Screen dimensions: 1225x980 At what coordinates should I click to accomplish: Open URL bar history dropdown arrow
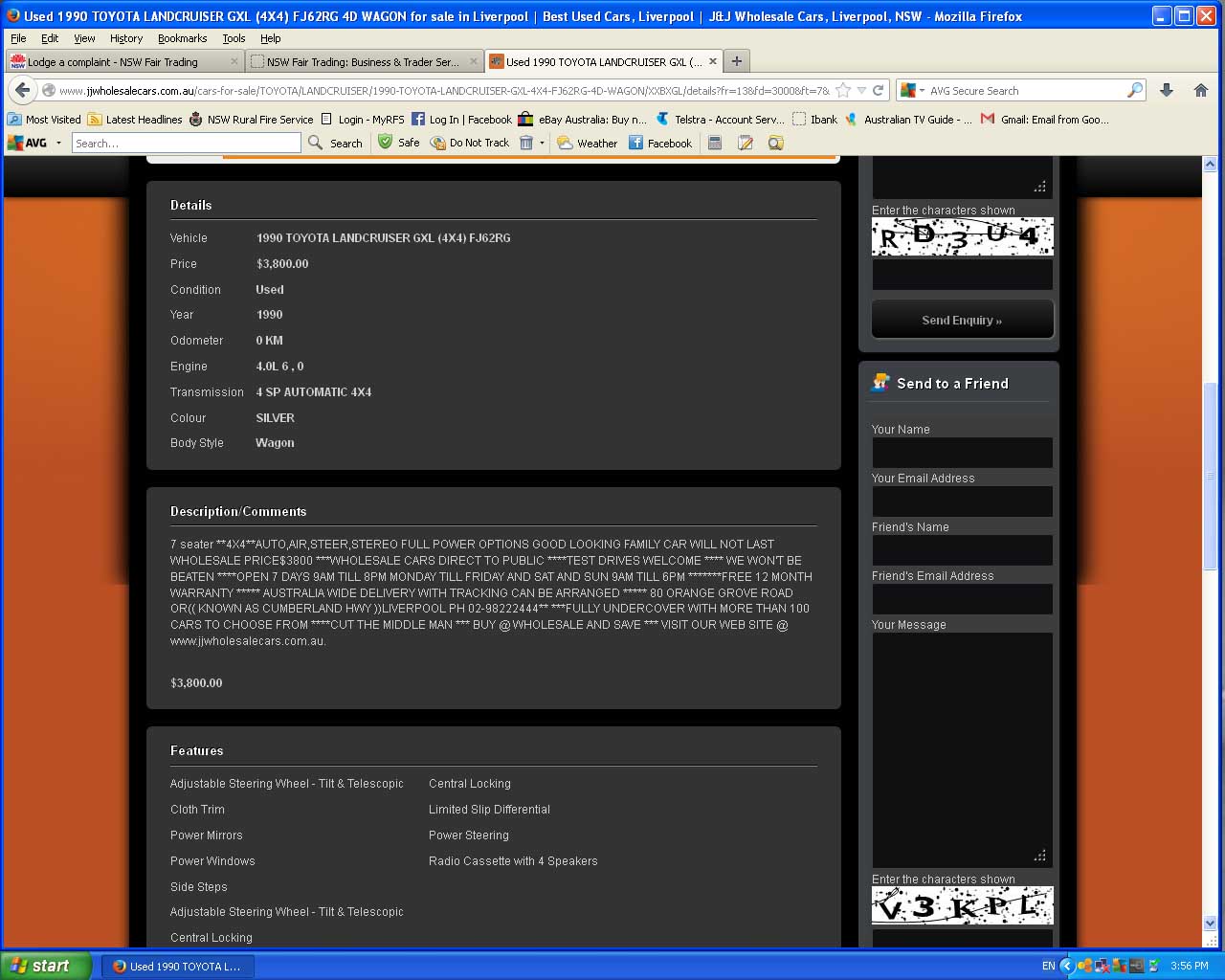point(861,90)
